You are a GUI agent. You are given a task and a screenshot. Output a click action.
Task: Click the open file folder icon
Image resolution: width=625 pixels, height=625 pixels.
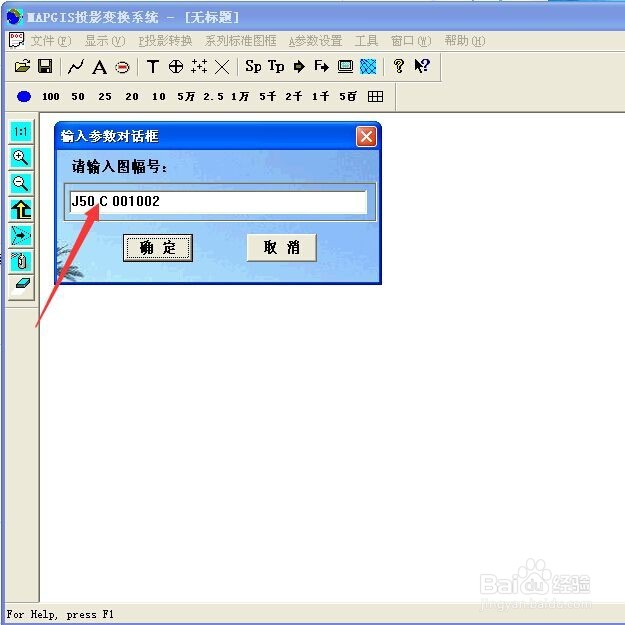coord(22,66)
